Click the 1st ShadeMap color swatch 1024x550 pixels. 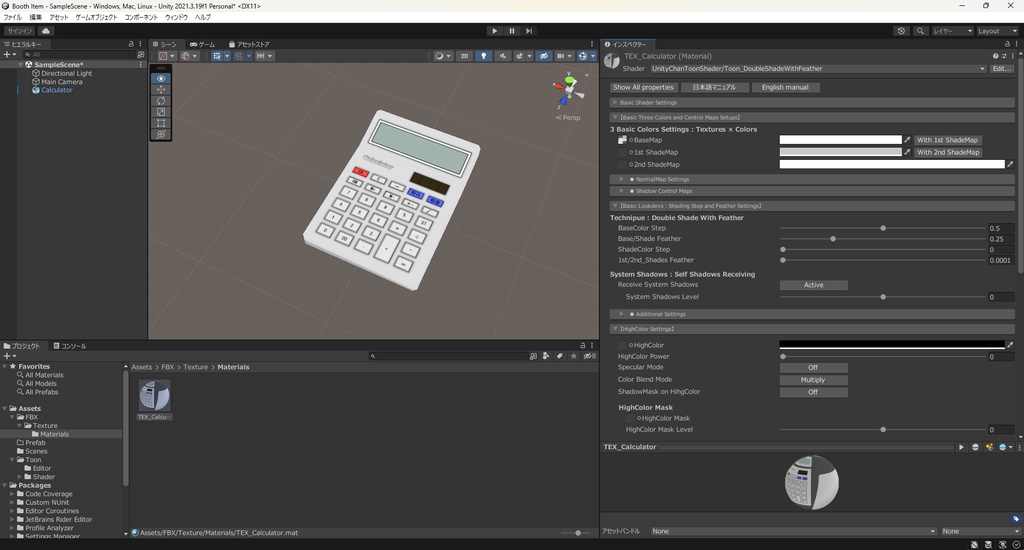840,152
